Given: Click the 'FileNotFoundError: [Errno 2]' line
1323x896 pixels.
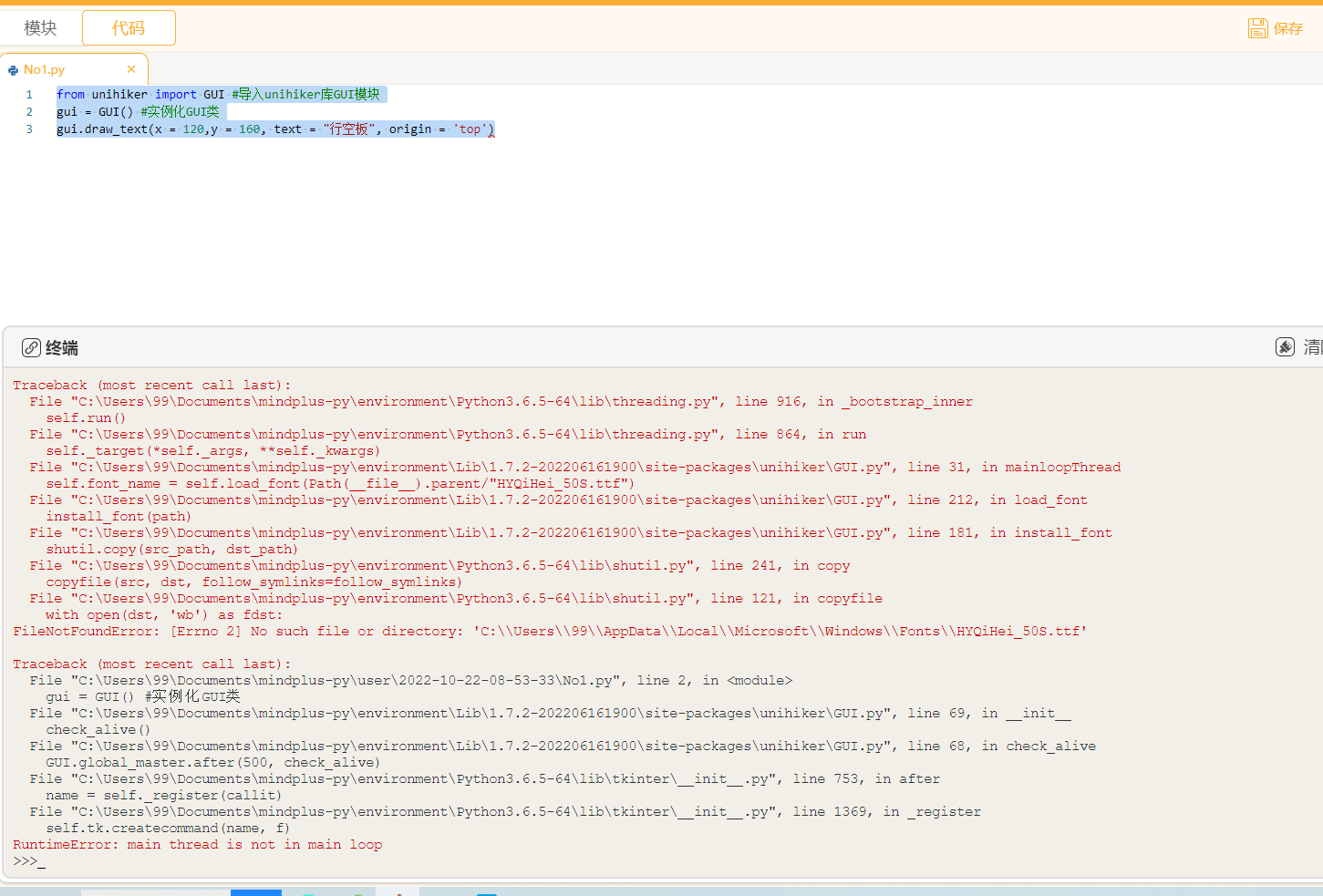Looking at the screenshot, I should coord(550,631).
